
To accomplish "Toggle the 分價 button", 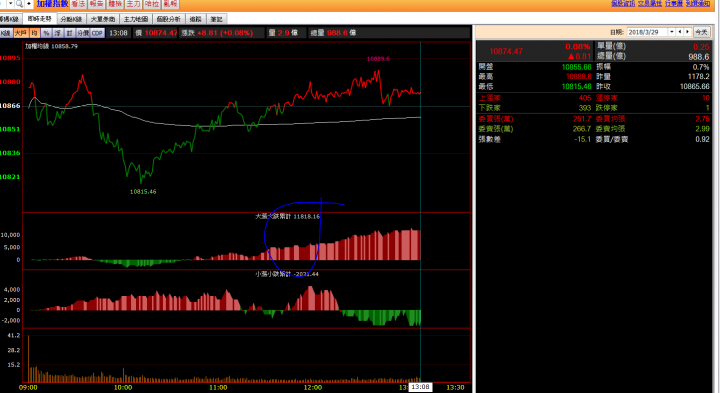I will click(x=83, y=33).
